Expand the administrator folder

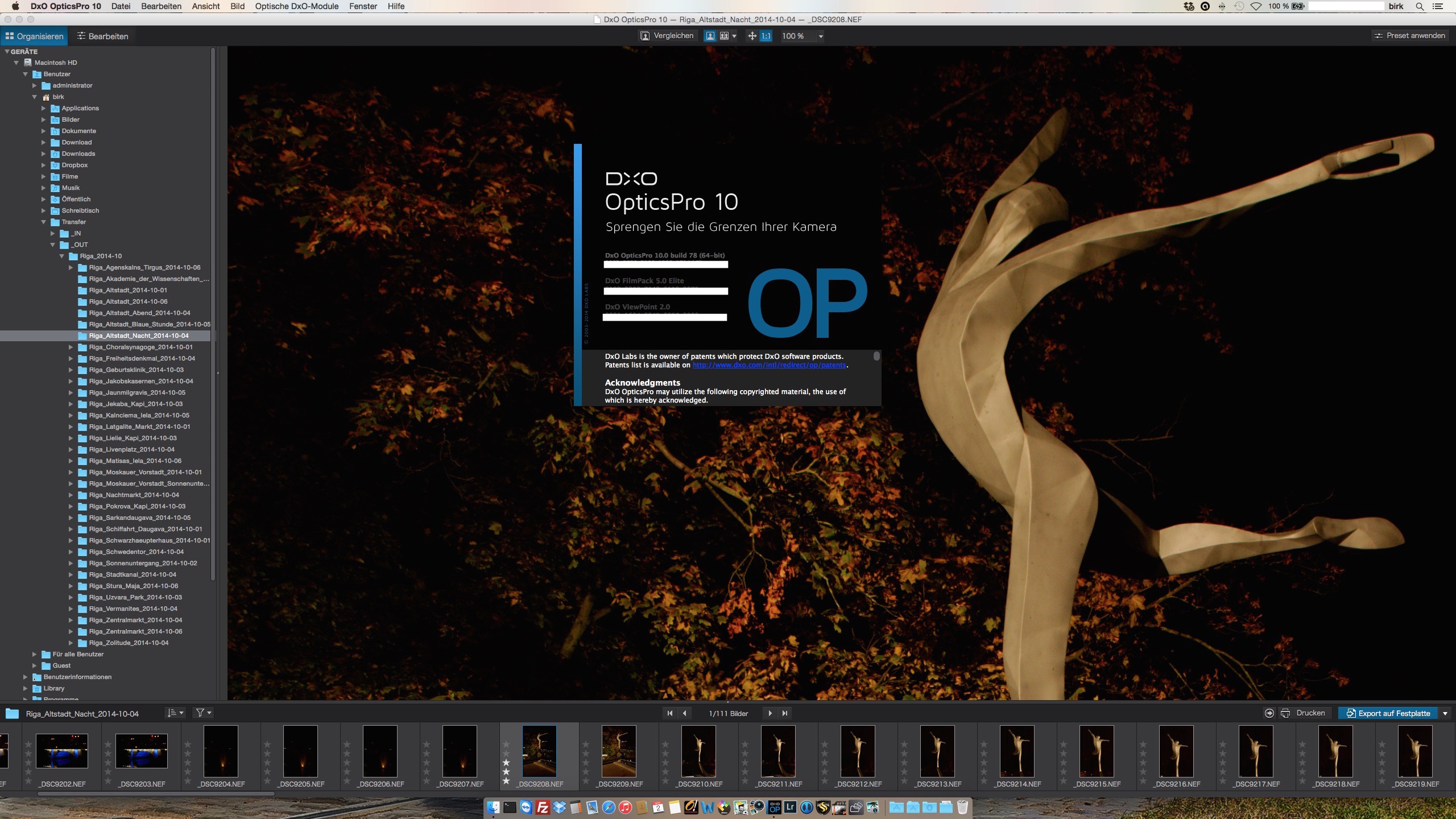(35, 85)
